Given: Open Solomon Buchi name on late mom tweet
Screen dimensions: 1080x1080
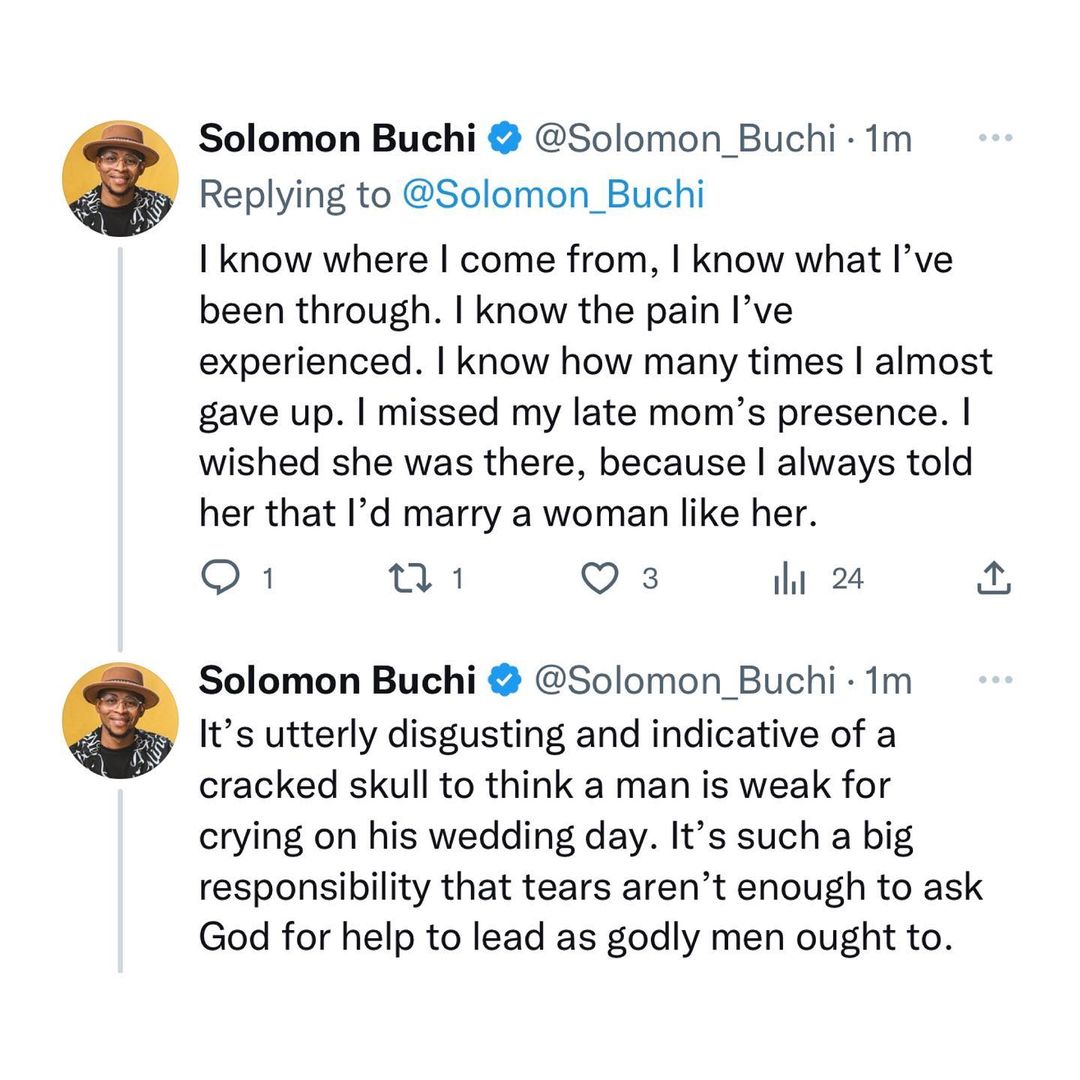Looking at the screenshot, I should 337,140.
